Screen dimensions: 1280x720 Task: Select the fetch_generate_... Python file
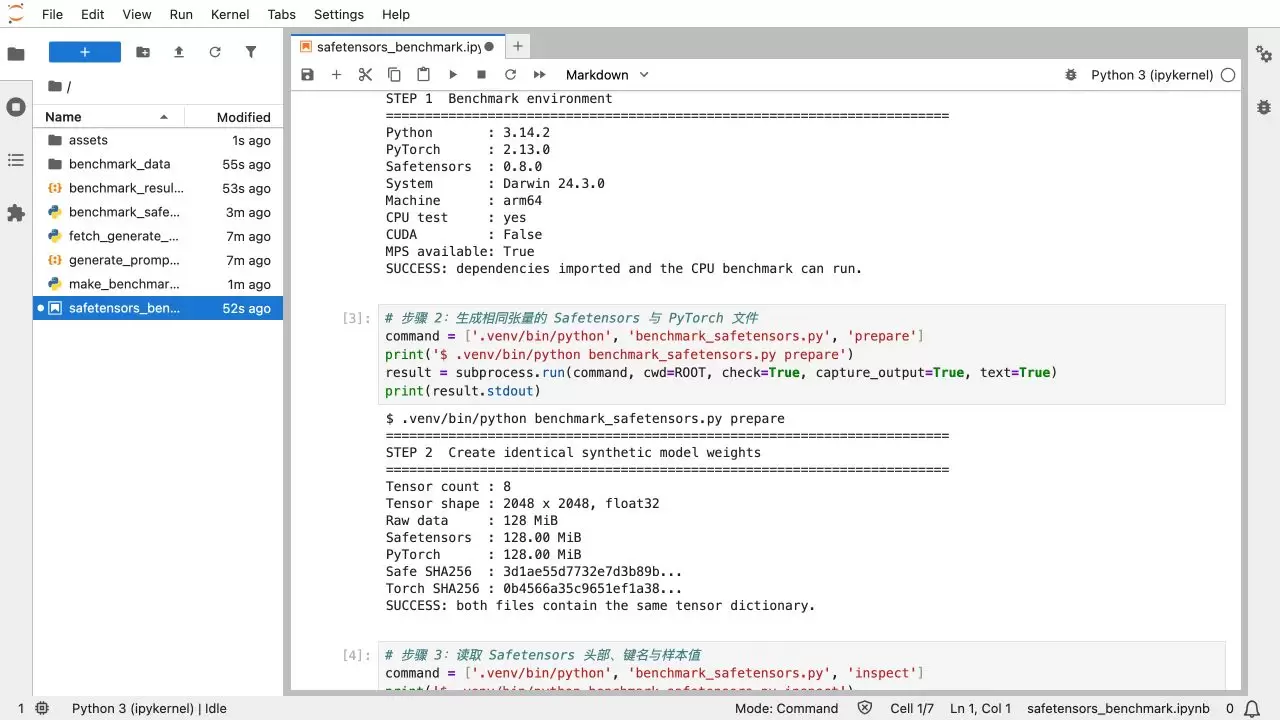[158, 236]
